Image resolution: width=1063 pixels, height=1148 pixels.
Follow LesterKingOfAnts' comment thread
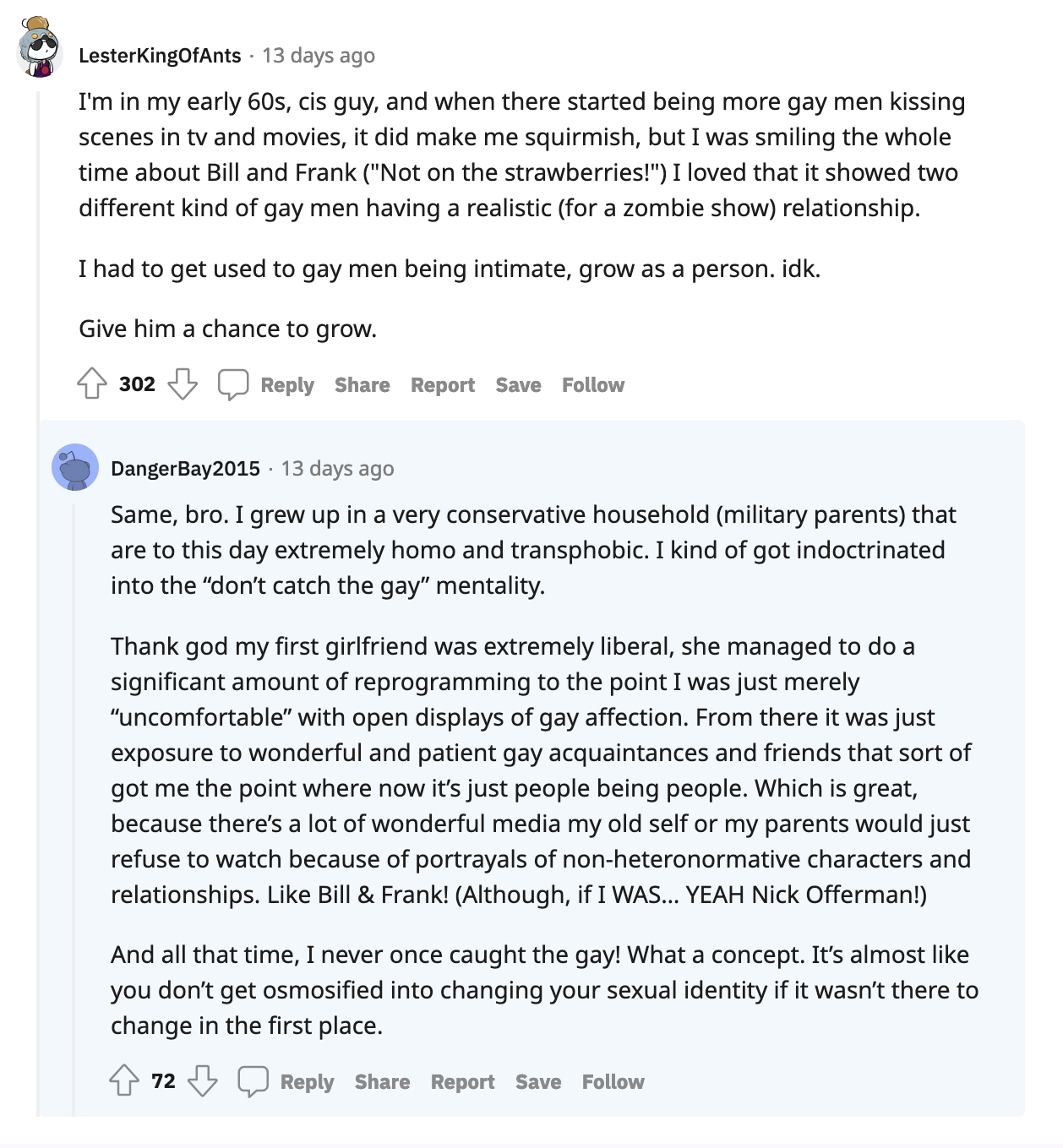point(593,385)
